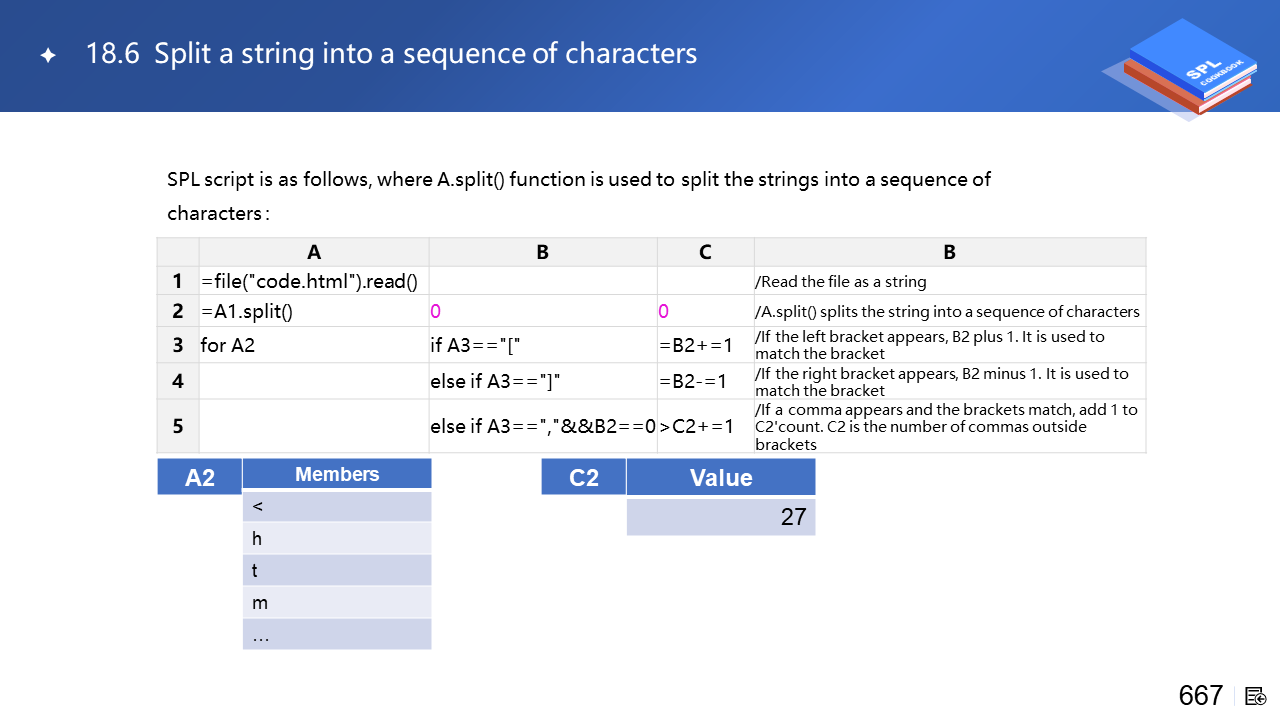Select the "h" member row

coord(336,538)
